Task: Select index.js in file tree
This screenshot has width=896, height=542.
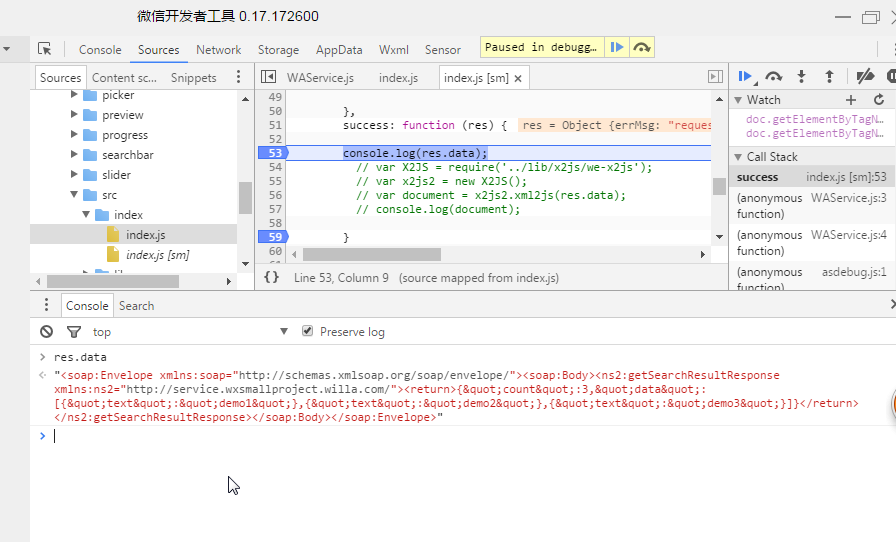Action: (x=146, y=234)
